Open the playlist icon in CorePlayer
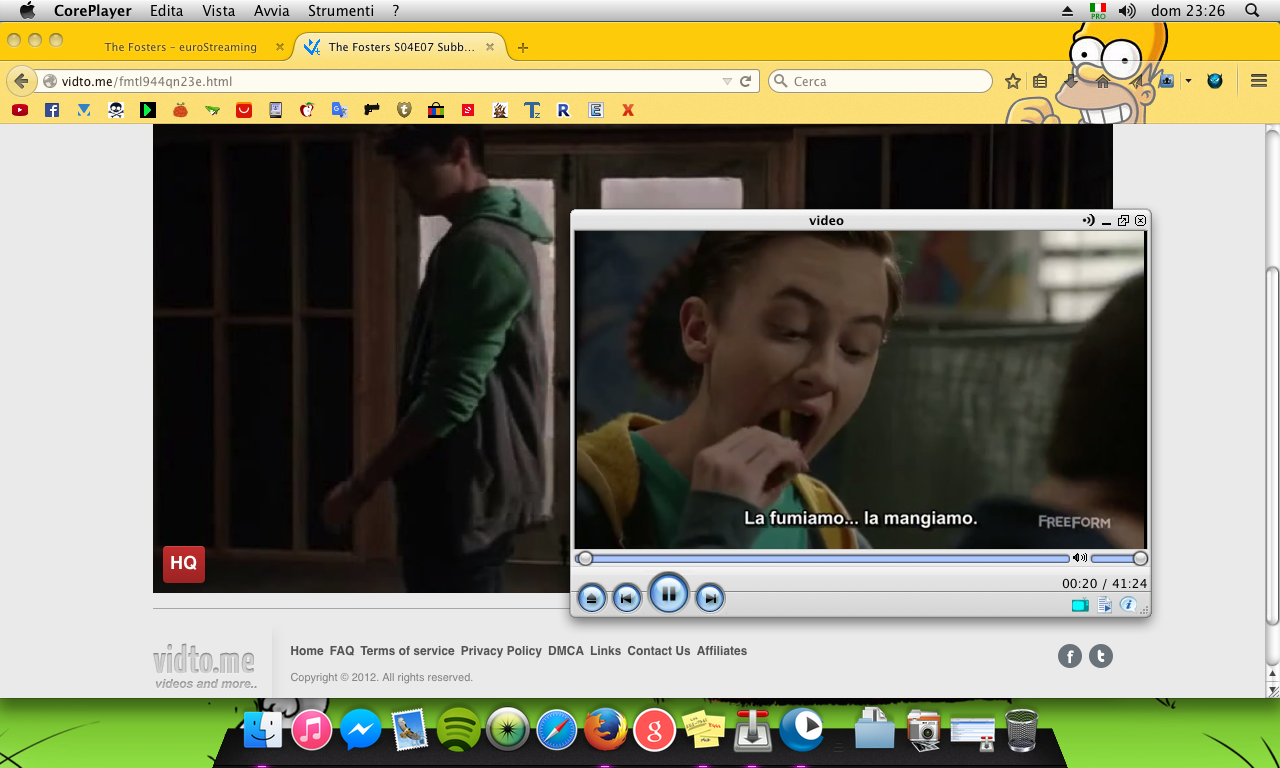Viewport: 1280px width, 768px height. coord(1105,605)
